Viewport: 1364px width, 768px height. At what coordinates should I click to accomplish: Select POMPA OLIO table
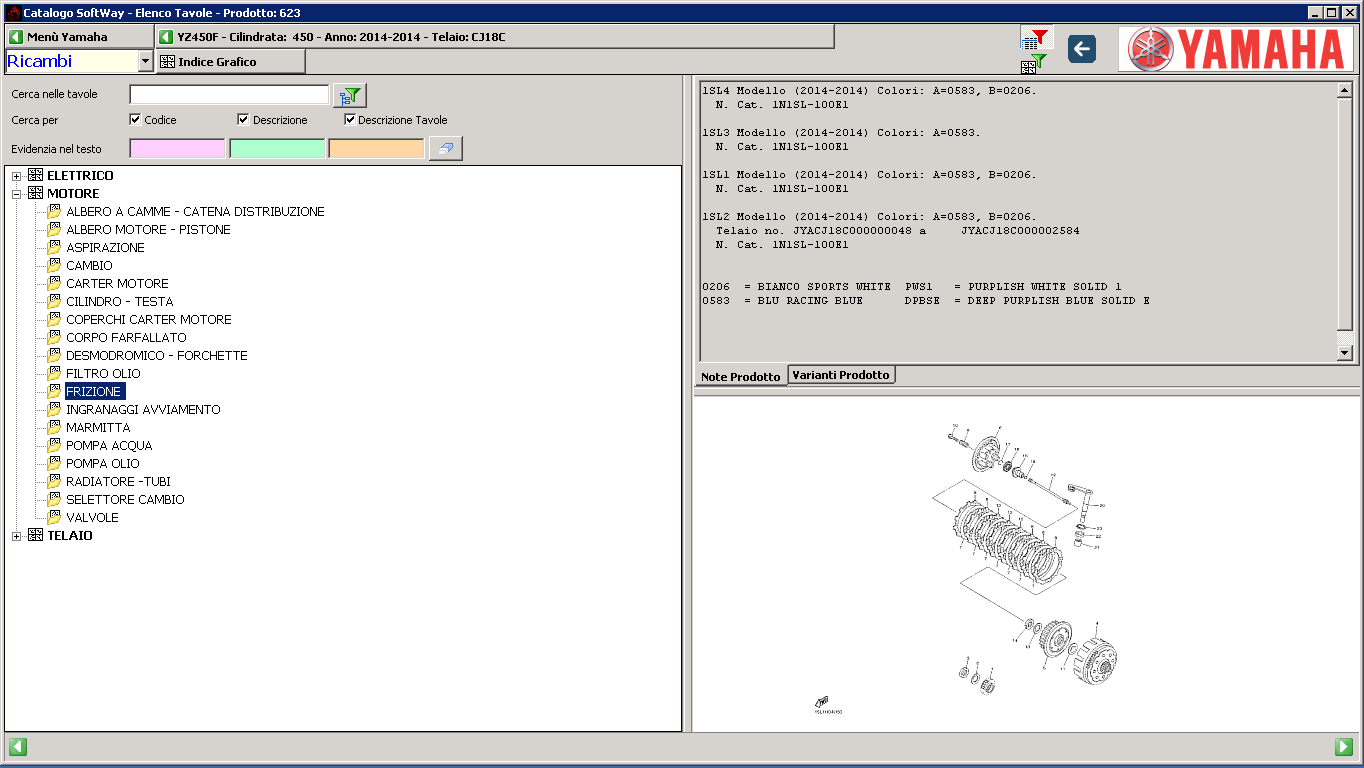[x=103, y=463]
